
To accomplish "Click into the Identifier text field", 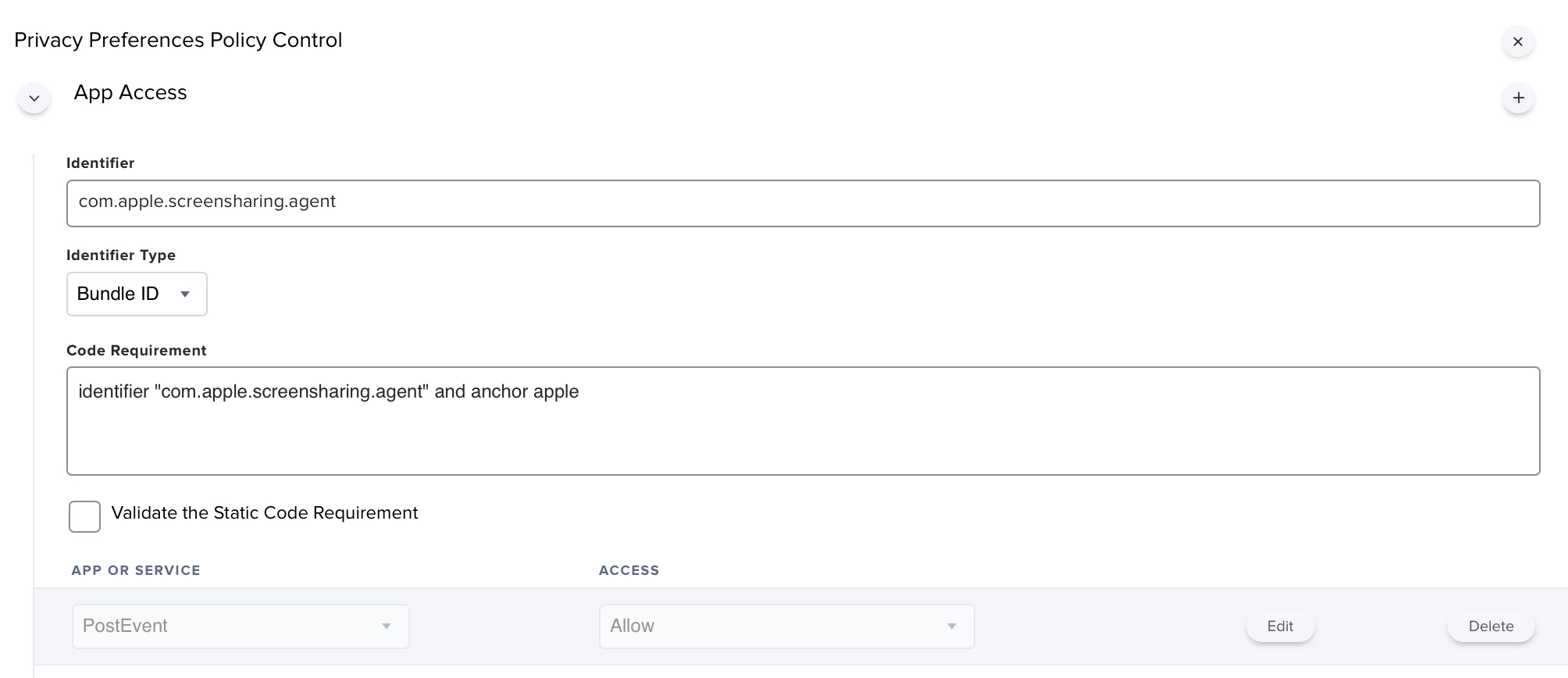I will click(x=803, y=203).
